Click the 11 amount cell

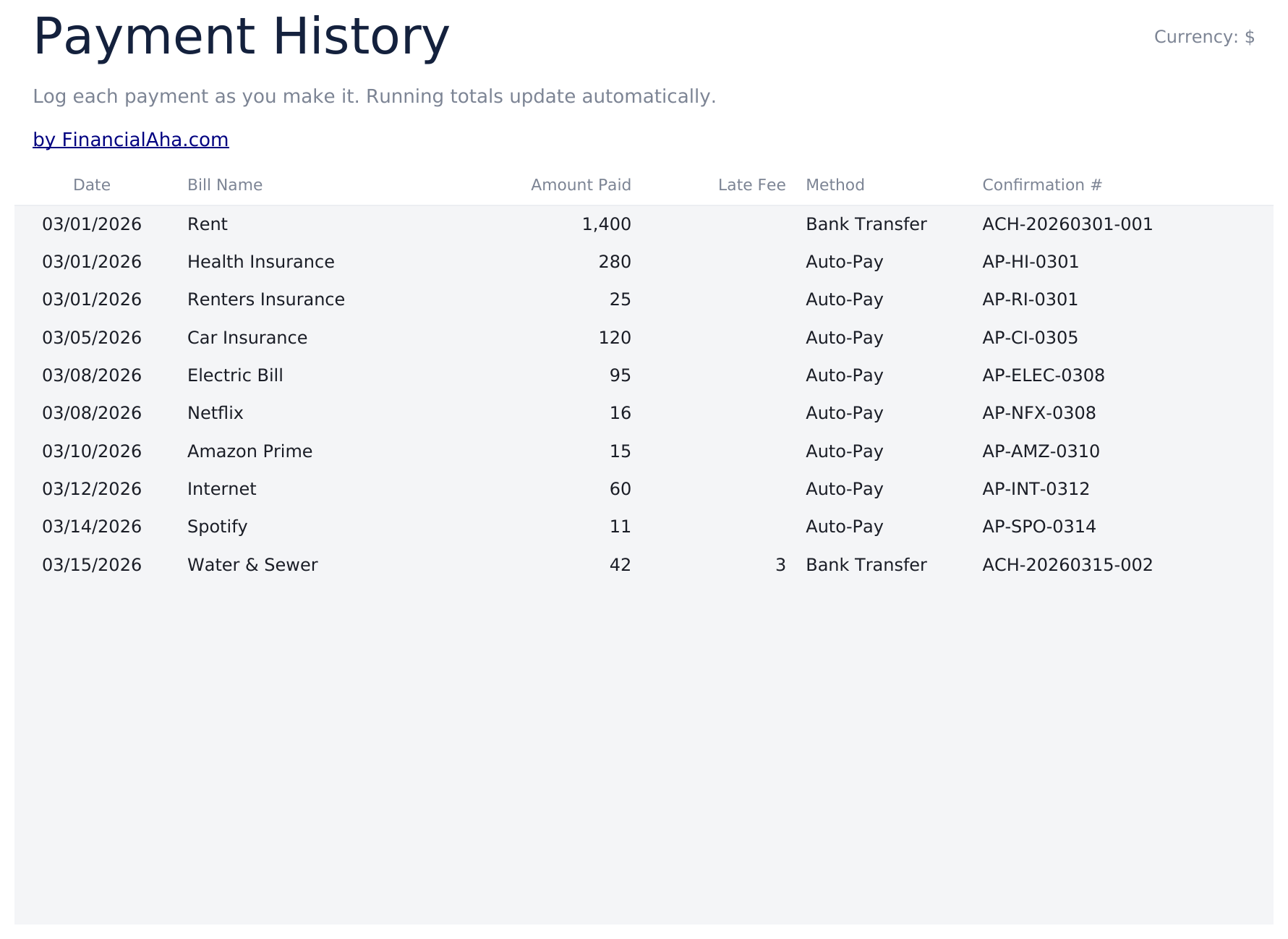pyautogui.click(x=620, y=527)
